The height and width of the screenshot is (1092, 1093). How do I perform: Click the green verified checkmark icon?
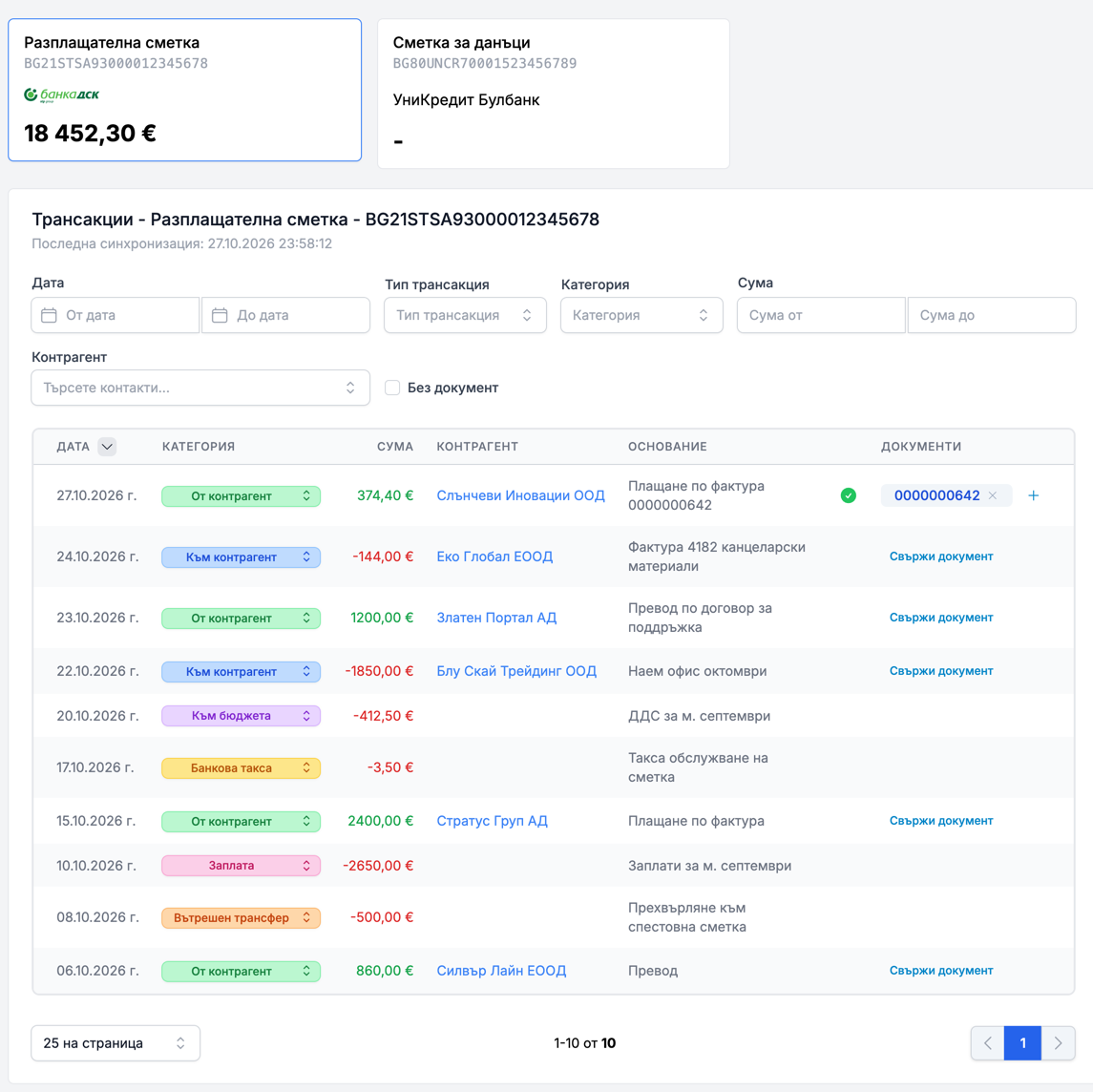(849, 495)
